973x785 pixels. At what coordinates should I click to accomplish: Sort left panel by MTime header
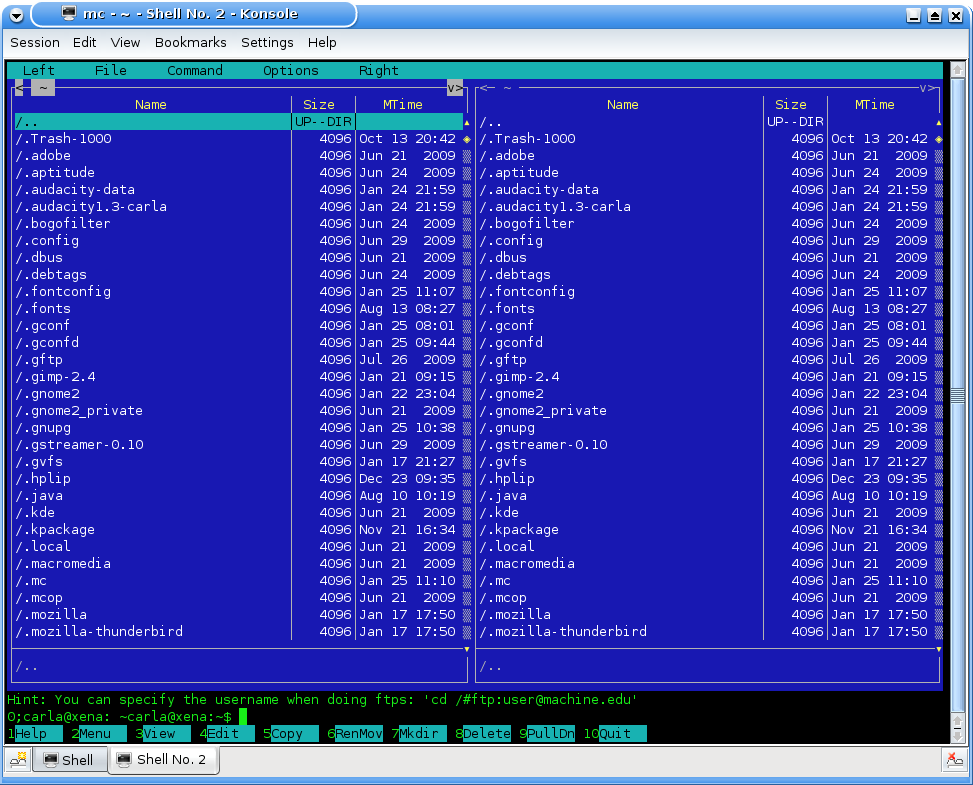pyautogui.click(x=403, y=104)
